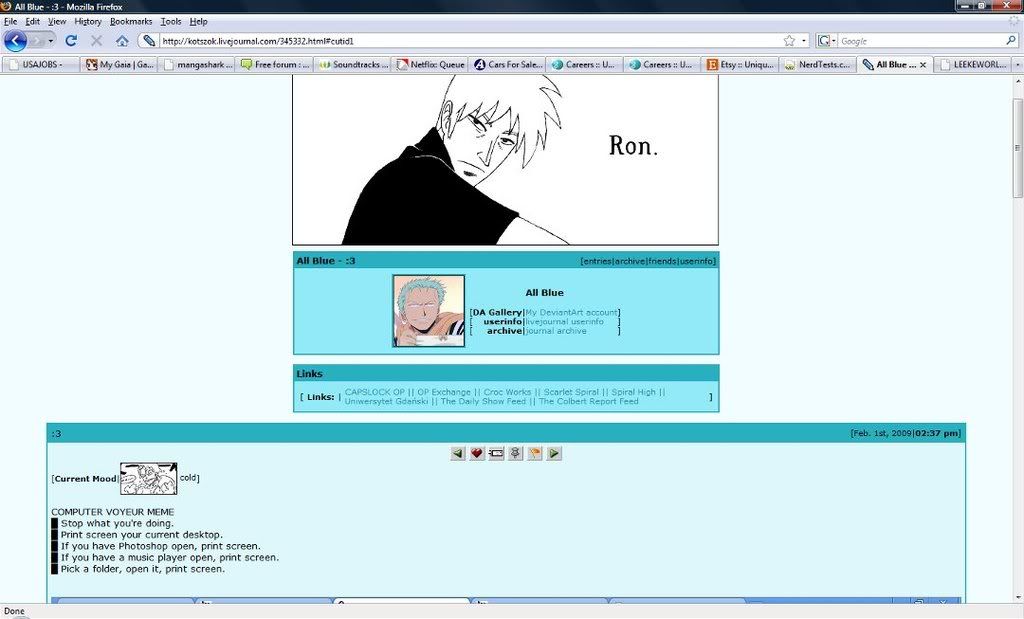Viewport: 1024px width, 619px height.
Task: Switch to the Free forum tab
Action: point(274,65)
